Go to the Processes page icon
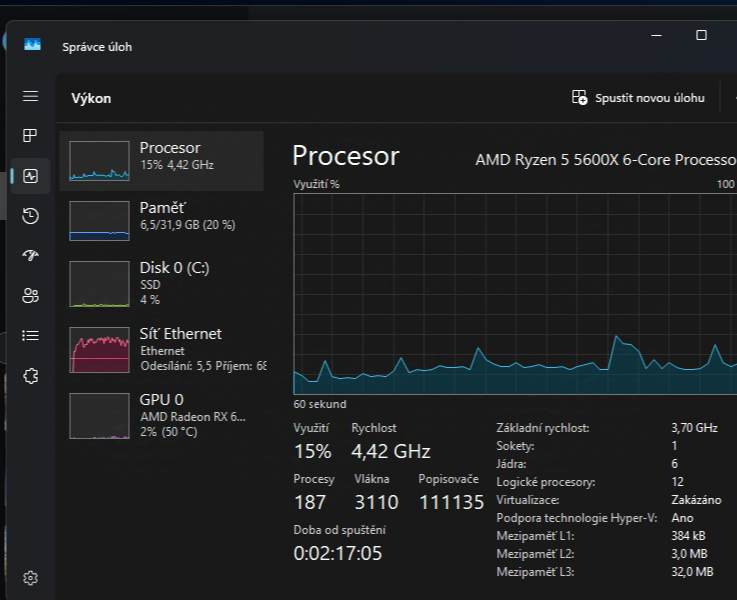This screenshot has width=737, height=600. [x=30, y=136]
